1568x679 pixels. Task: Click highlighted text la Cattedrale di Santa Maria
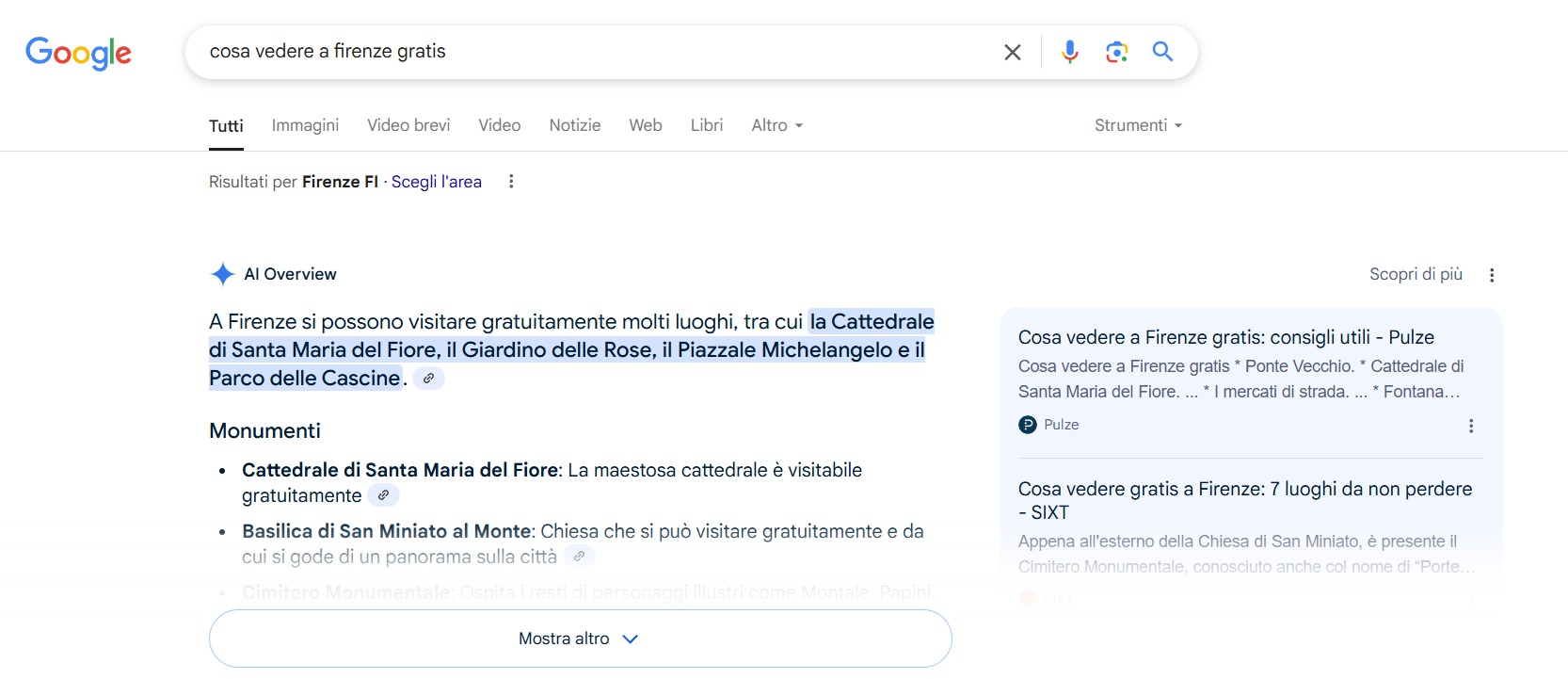pyautogui.click(x=571, y=349)
